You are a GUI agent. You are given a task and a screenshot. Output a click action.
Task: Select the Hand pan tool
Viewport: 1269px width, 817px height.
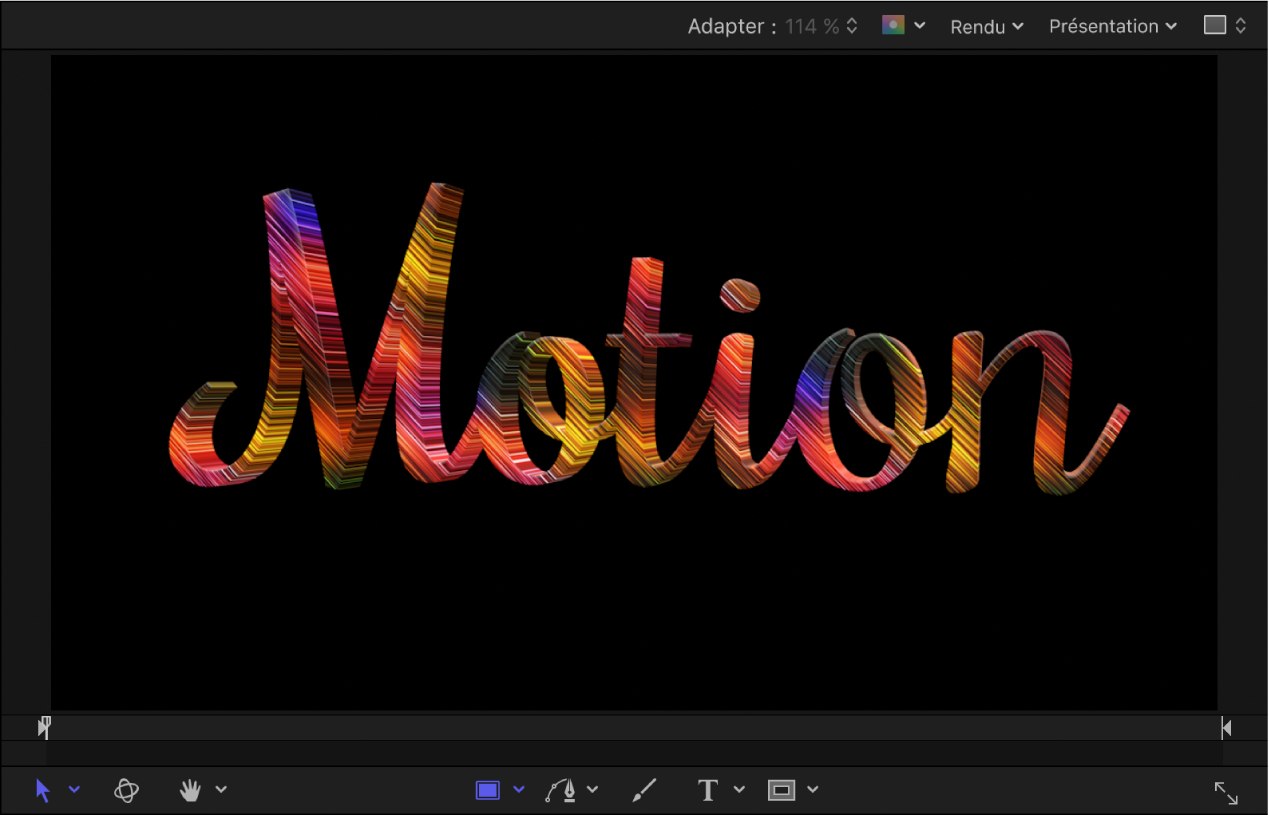(x=189, y=790)
